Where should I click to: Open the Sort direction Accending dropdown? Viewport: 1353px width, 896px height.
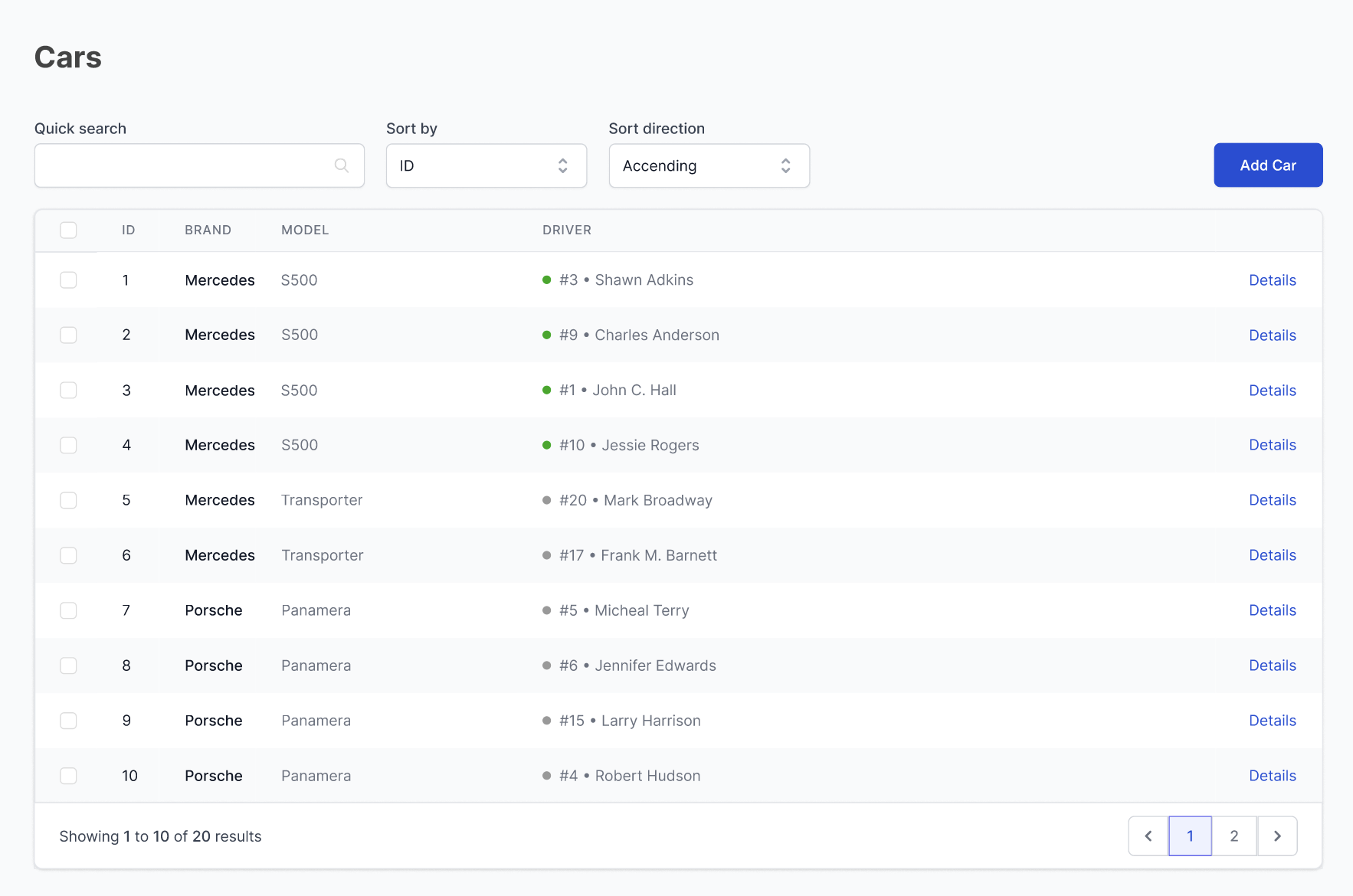coord(709,165)
